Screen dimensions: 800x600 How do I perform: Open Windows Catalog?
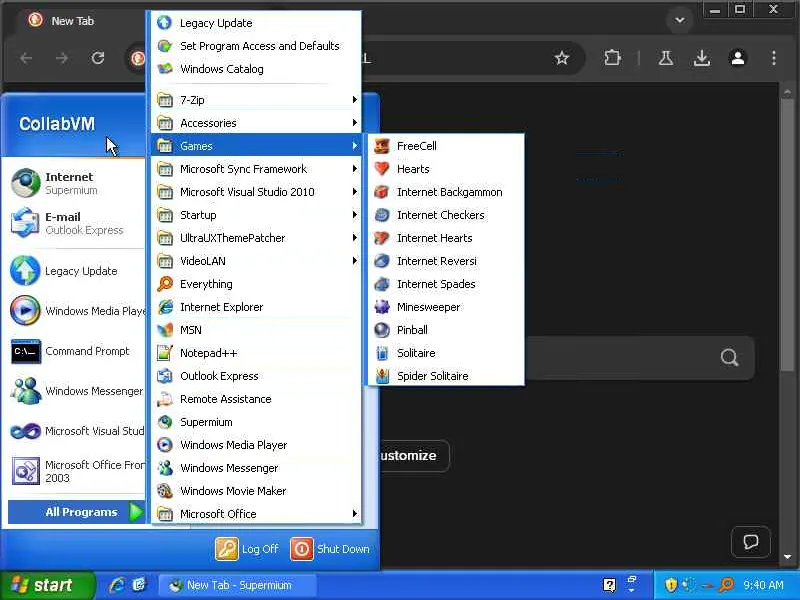[256, 69]
